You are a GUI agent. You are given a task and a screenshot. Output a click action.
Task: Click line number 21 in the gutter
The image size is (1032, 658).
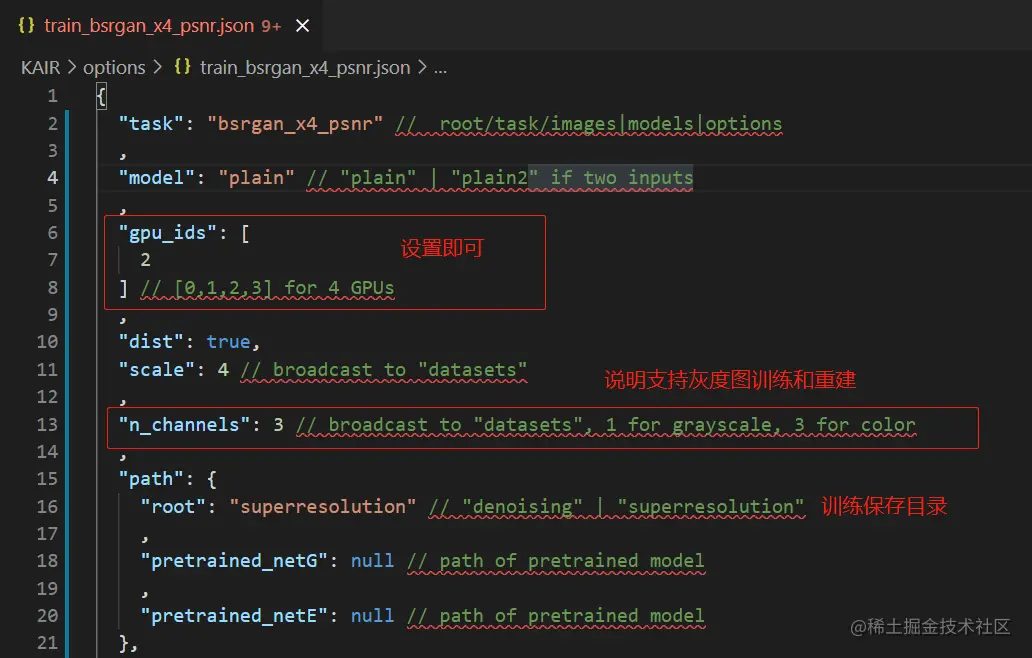pos(47,642)
